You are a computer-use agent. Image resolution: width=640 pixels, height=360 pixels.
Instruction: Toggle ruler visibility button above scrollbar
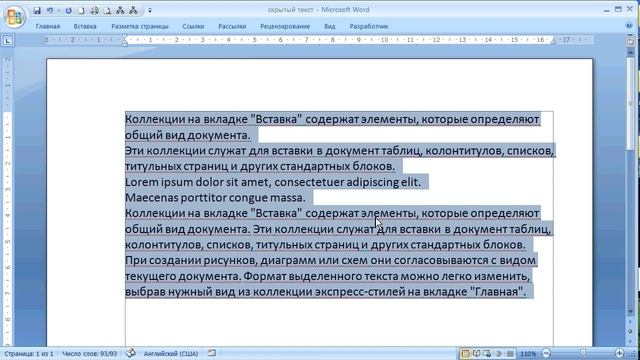point(630,41)
